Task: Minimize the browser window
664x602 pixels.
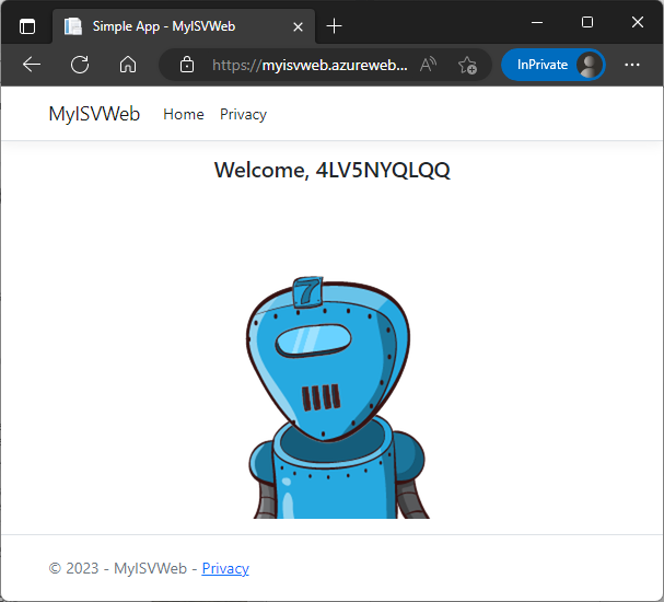Action: click(537, 22)
